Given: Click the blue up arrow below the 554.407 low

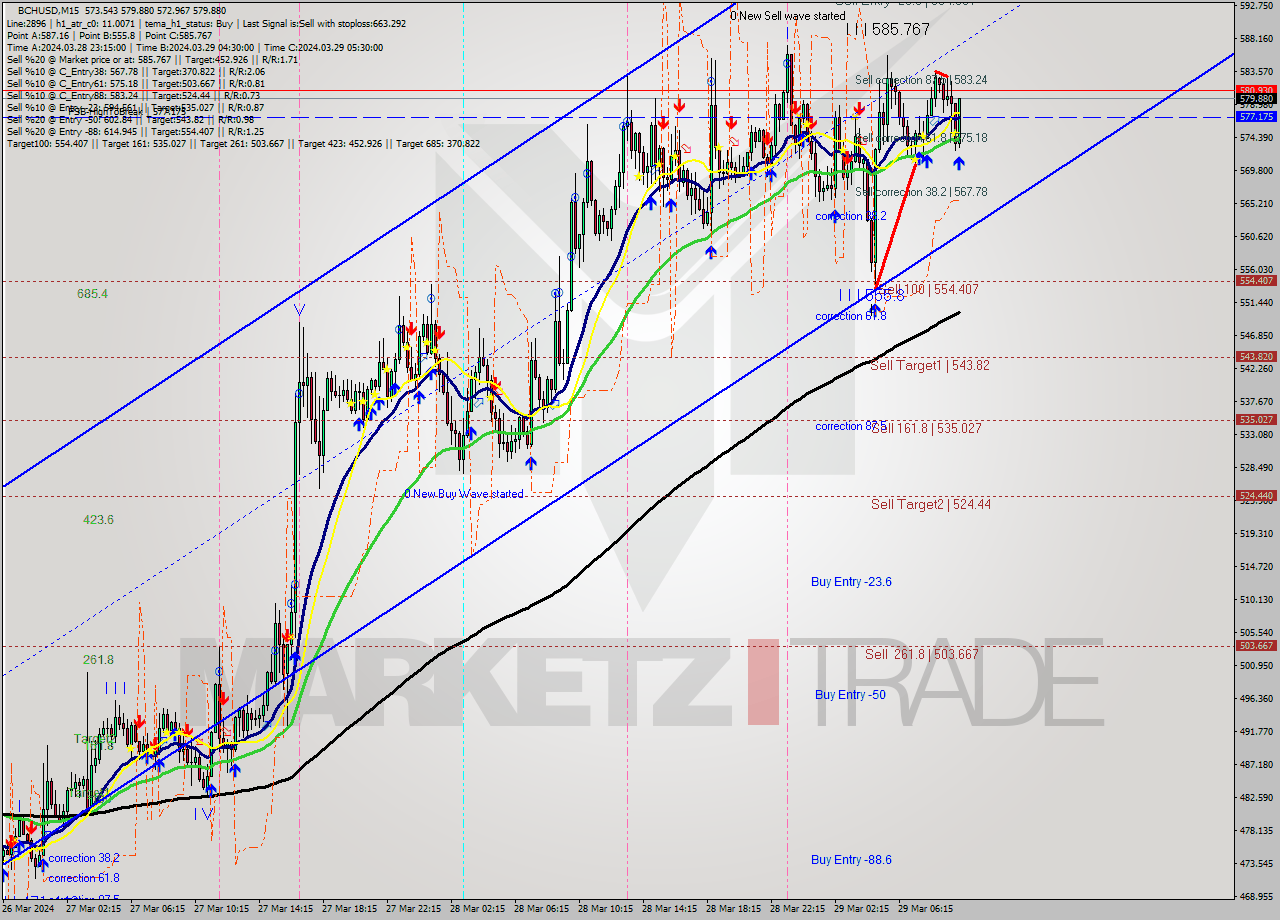Looking at the screenshot, I should point(874,310).
